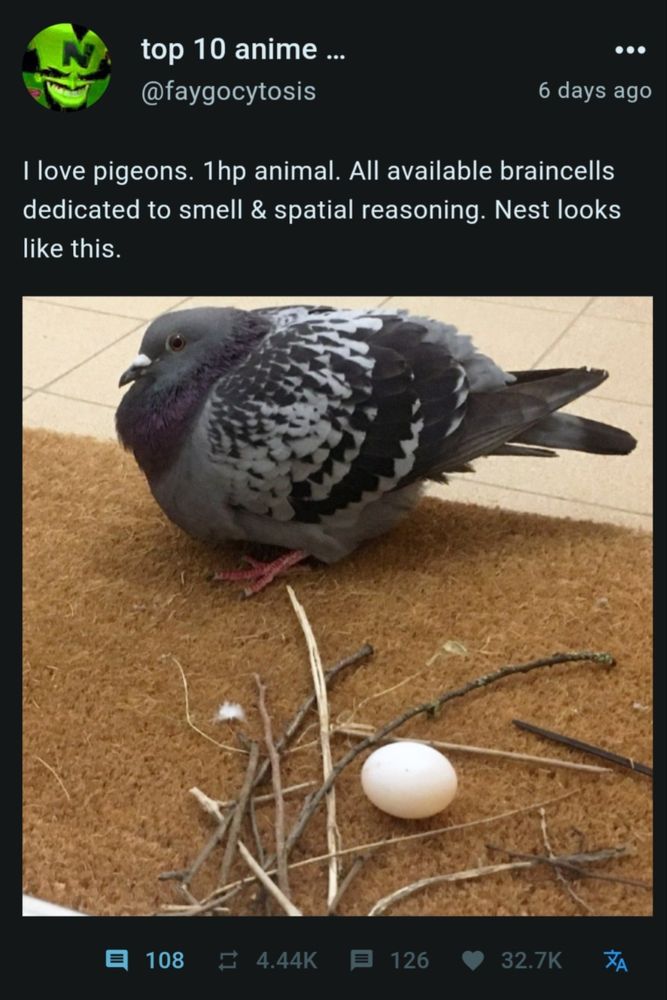Tap the reblog arrows icon
The image size is (667, 1000).
coord(228,960)
